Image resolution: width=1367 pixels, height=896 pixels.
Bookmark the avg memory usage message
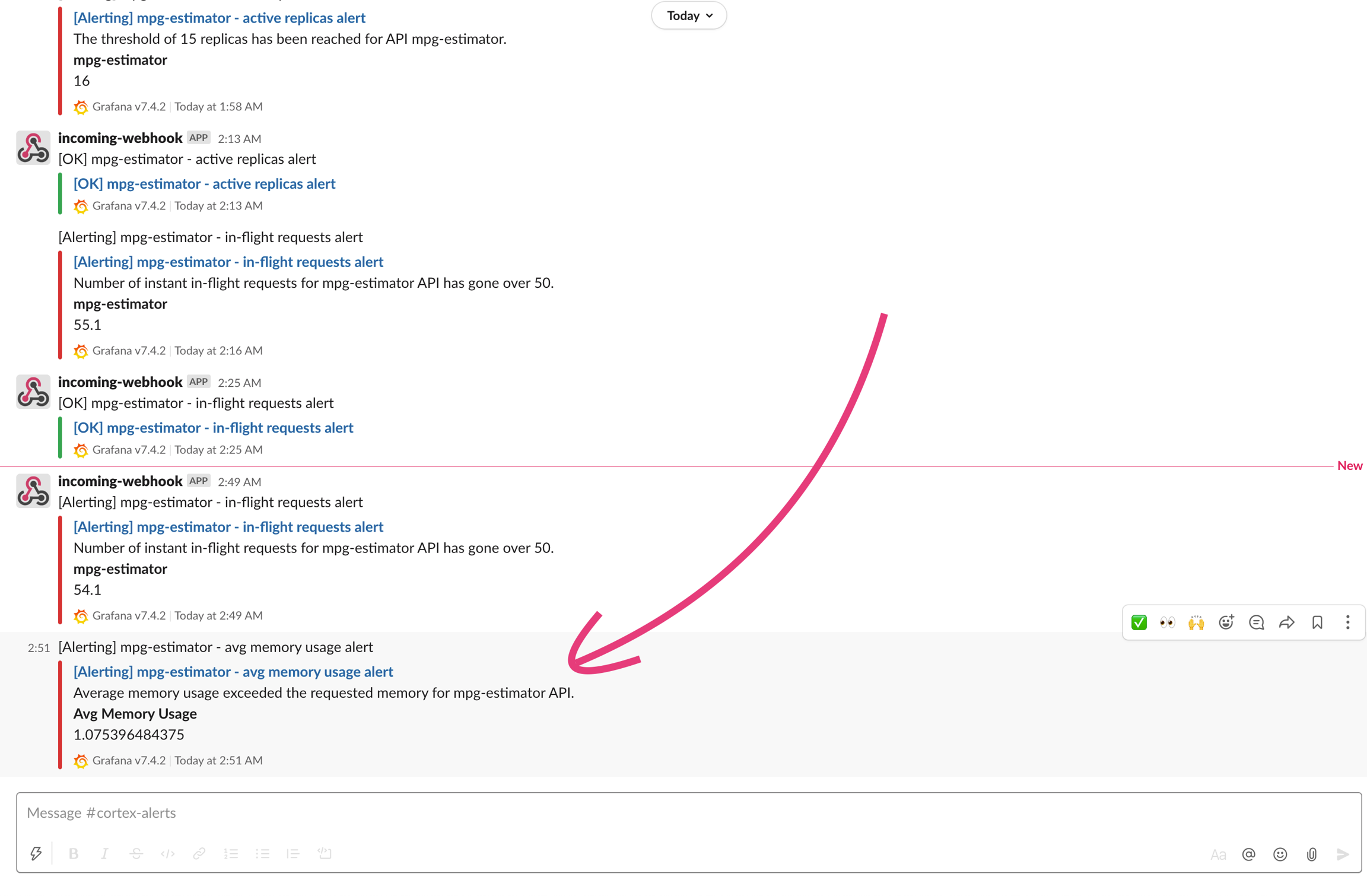1317,622
